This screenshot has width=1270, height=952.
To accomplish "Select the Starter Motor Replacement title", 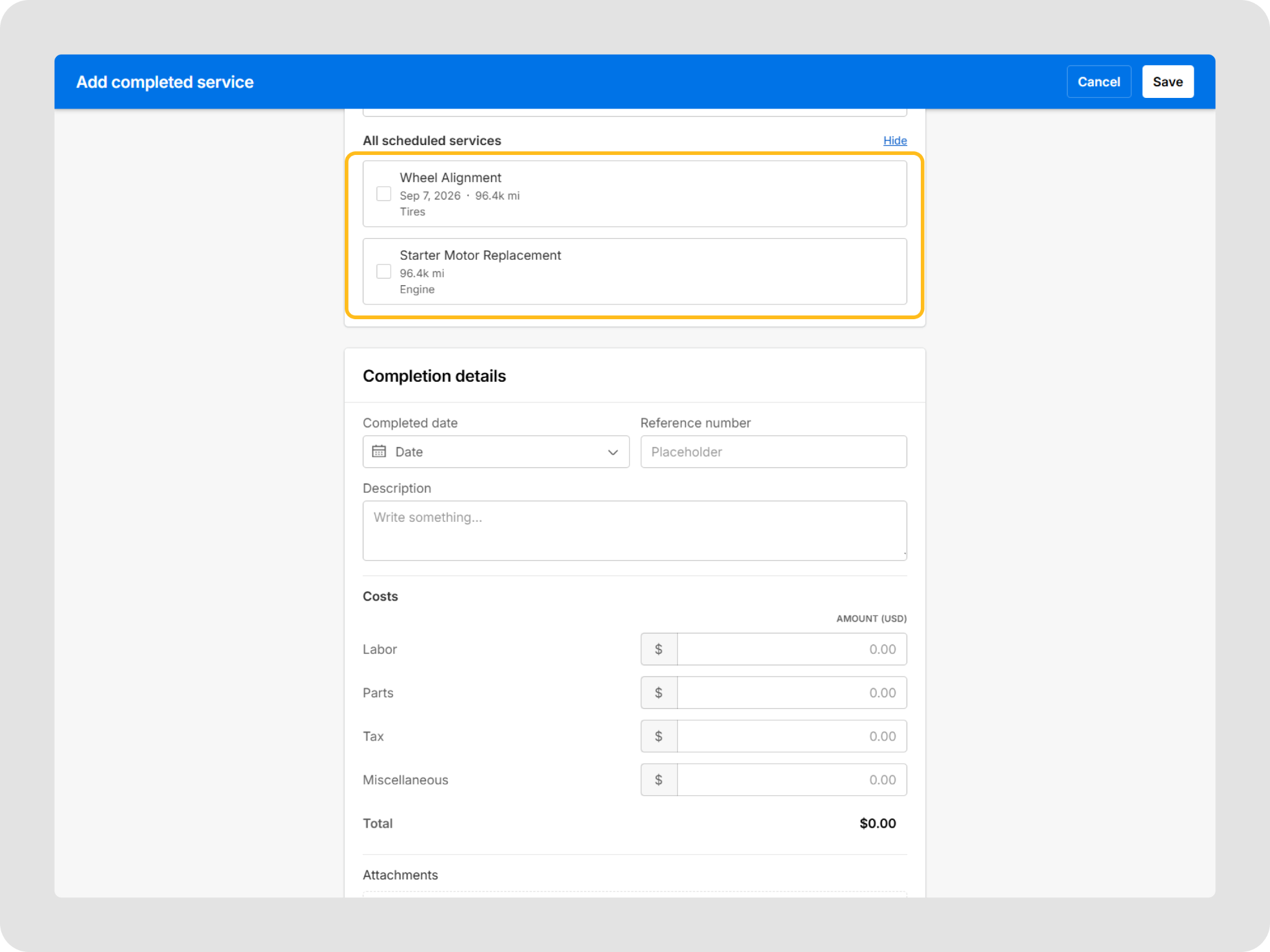I will (x=480, y=255).
